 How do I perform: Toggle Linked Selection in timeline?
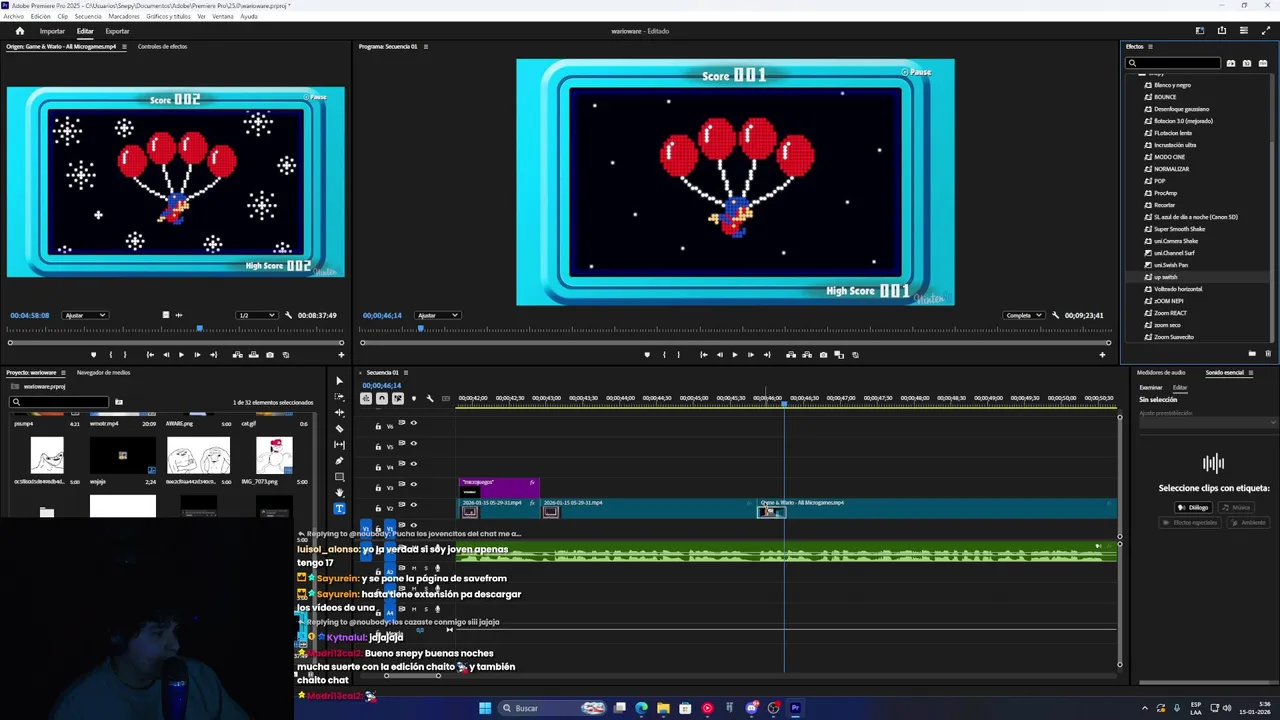[398, 398]
